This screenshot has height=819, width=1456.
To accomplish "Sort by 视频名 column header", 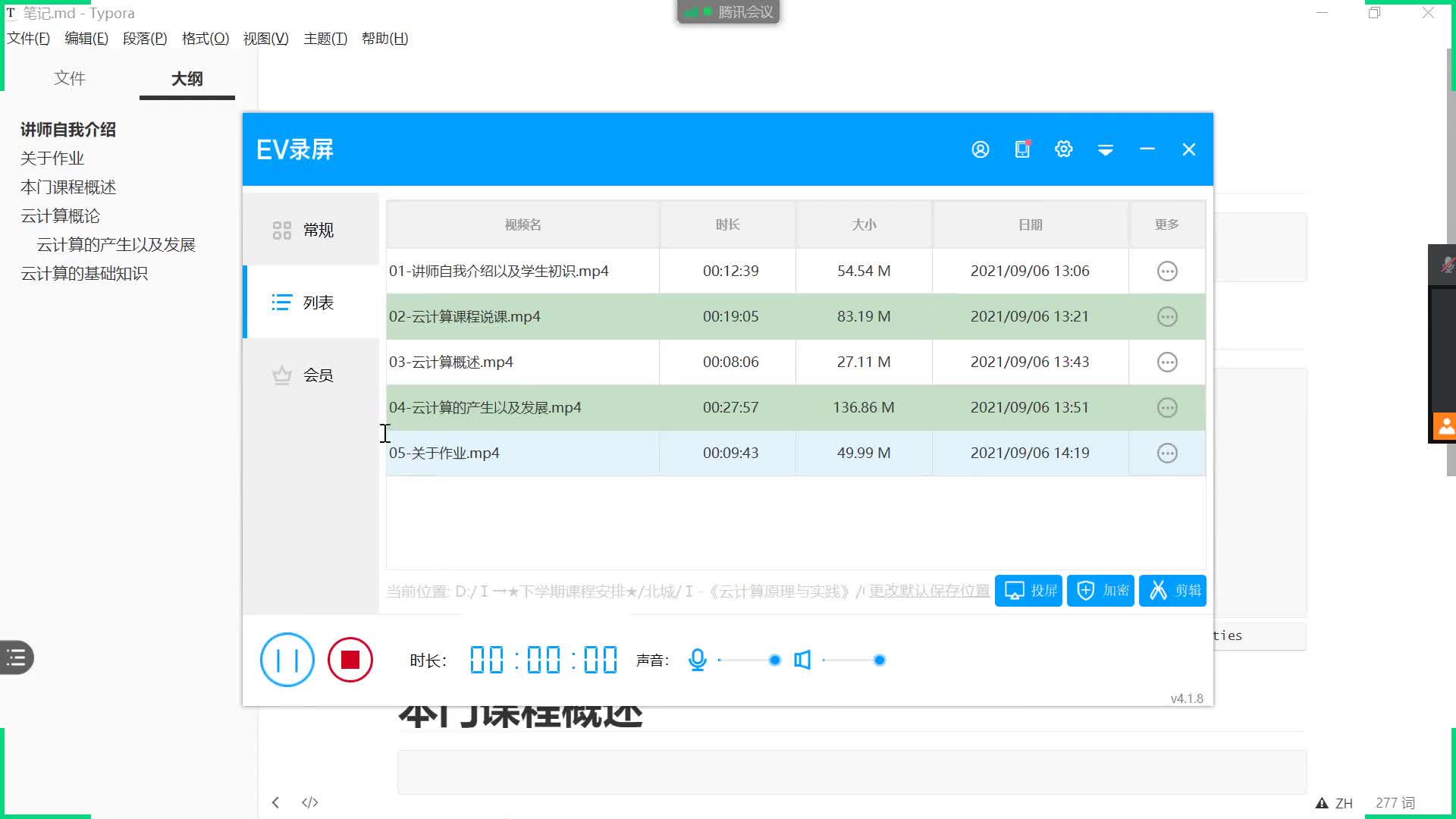I will (522, 224).
